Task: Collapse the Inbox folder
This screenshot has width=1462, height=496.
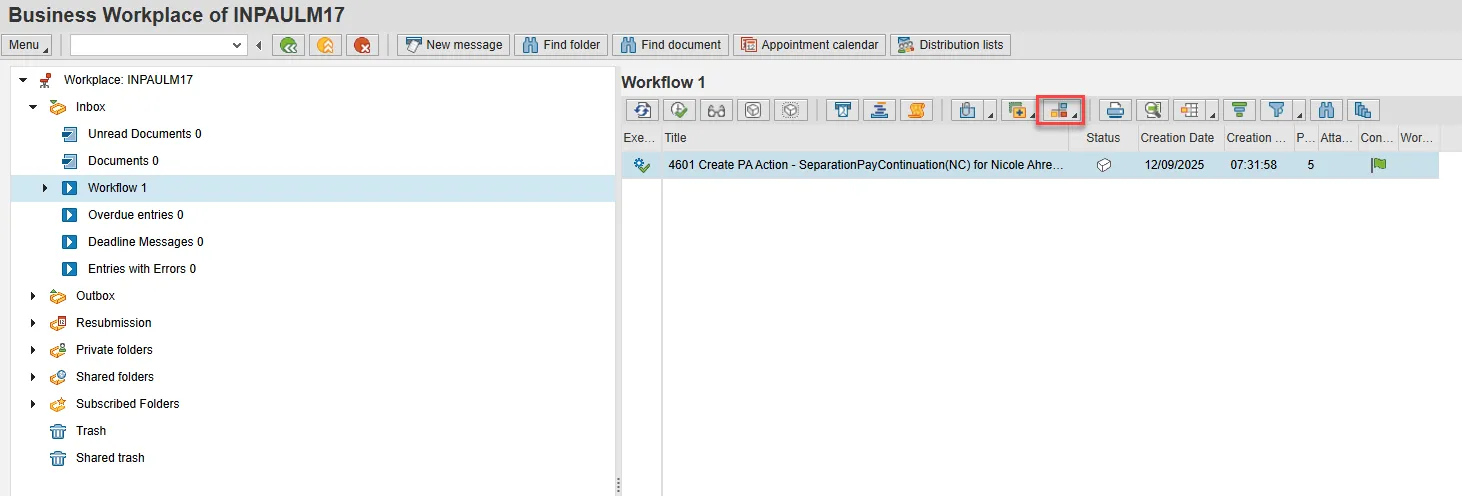Action: (33, 107)
